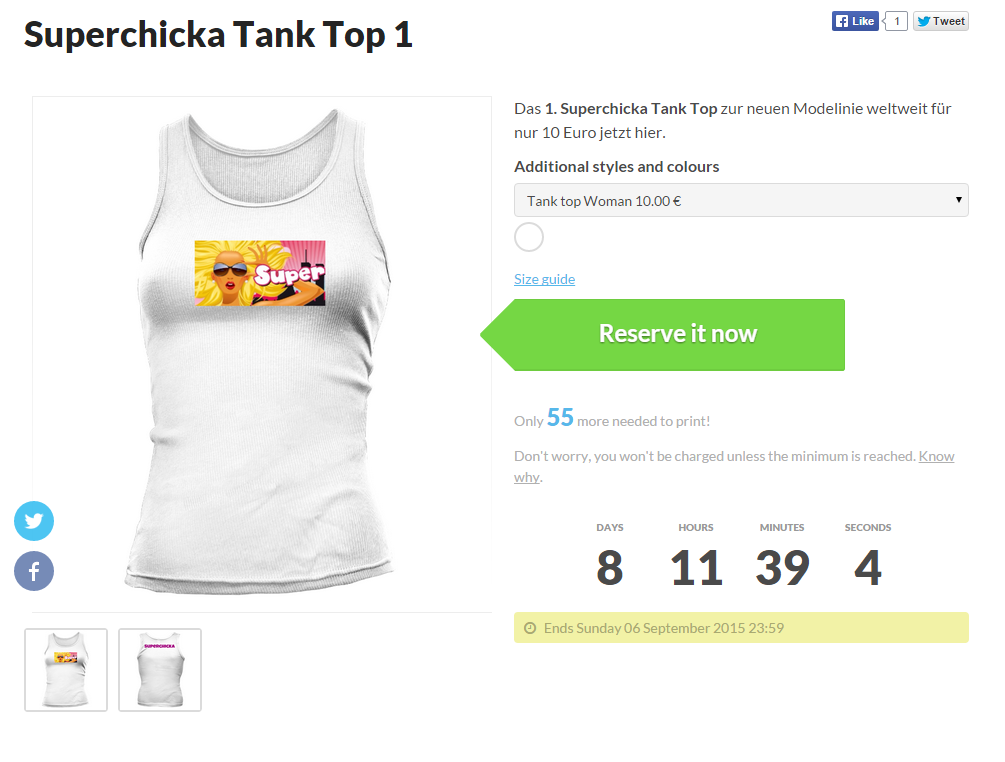Click the clock icon beside the end date

coord(530,629)
